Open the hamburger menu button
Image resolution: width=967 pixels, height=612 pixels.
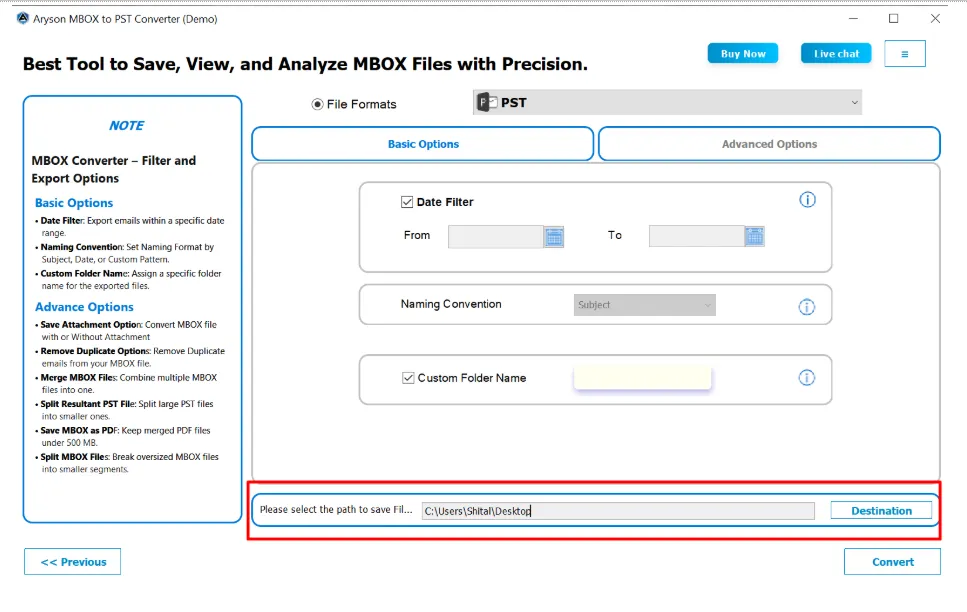904,54
